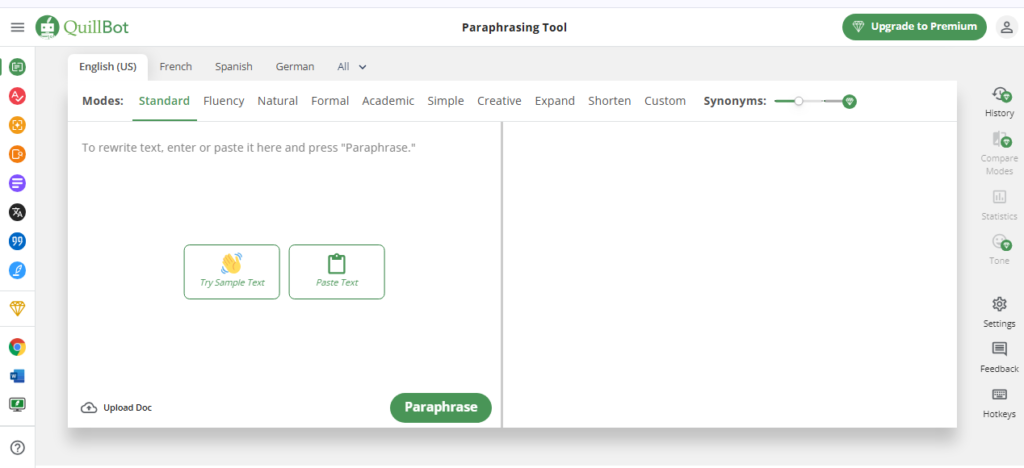Click the Paste Text button

point(337,272)
